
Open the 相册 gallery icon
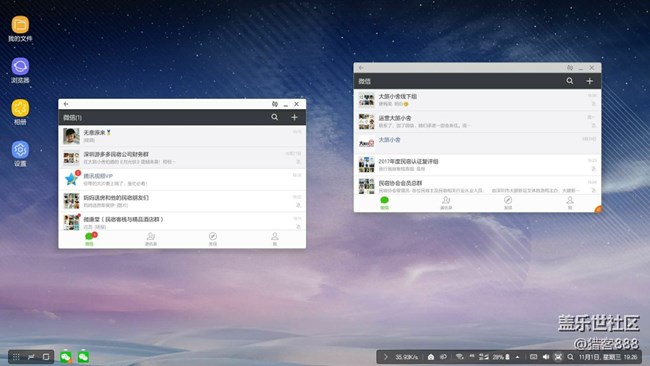tap(20, 112)
